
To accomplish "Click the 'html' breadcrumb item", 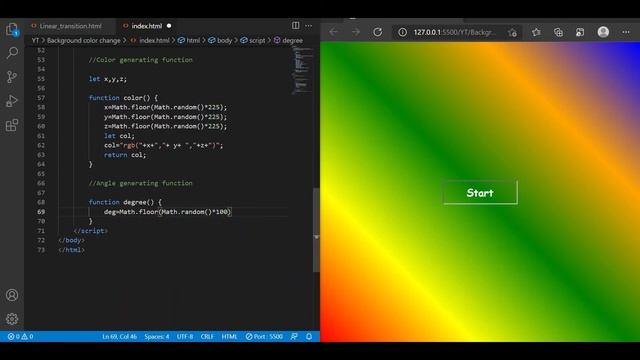I will click(x=193, y=40).
